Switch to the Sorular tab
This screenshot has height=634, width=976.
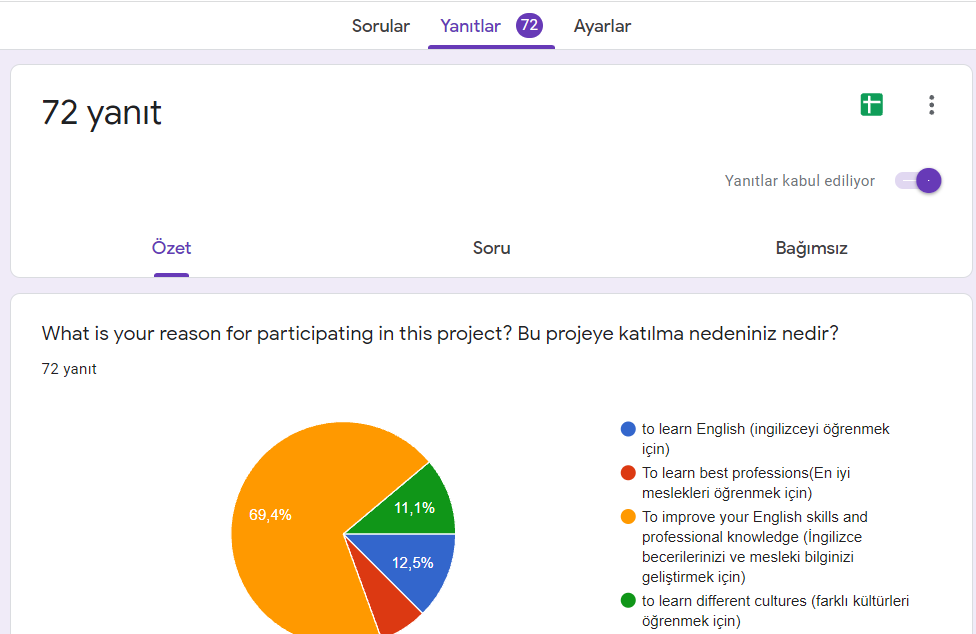click(380, 26)
